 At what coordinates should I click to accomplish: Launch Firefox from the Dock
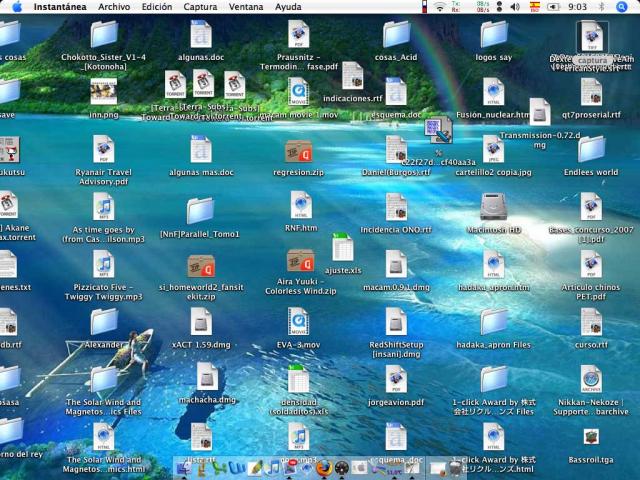324,468
